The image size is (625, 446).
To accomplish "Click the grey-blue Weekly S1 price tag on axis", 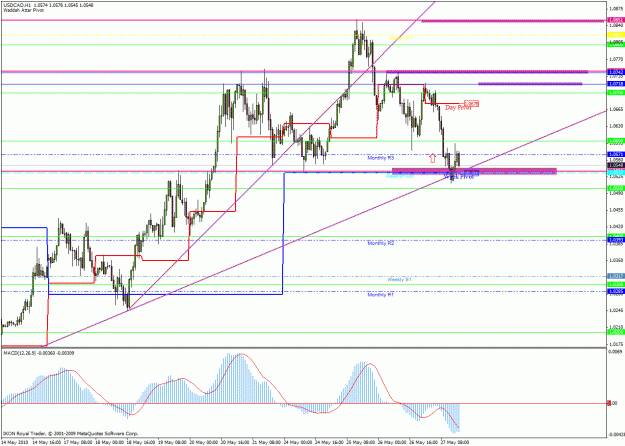I will click(x=615, y=276).
